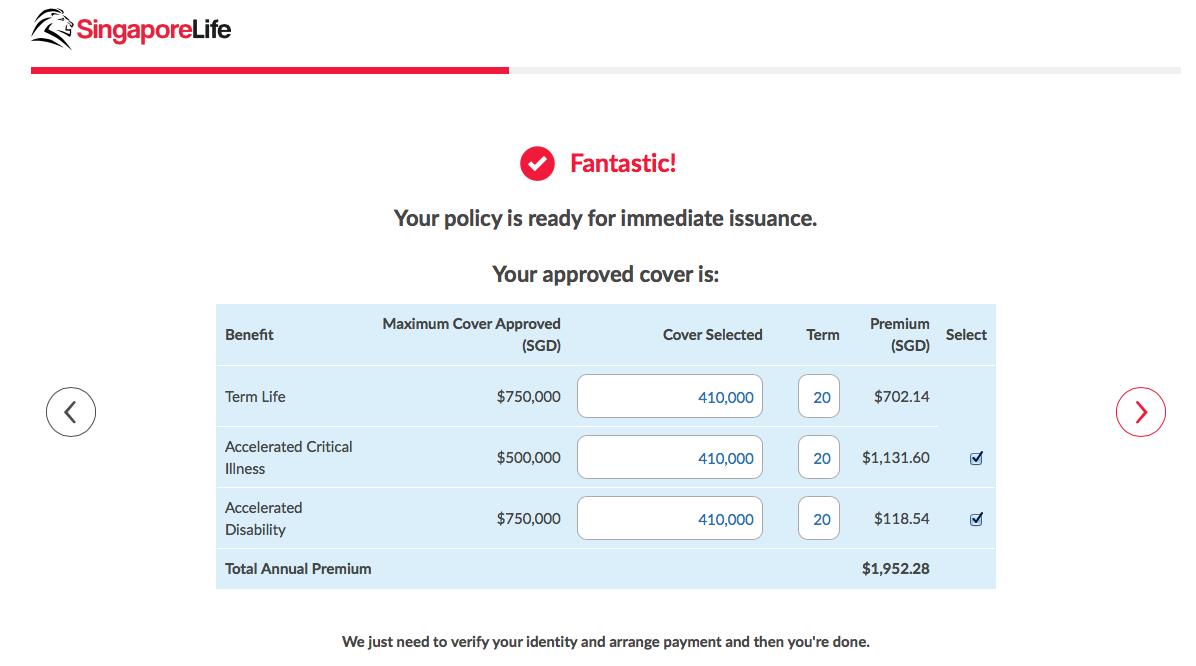This screenshot has width=1196, height=666.
Task: Click the red progress bar at top
Action: pyautogui.click(x=270, y=70)
